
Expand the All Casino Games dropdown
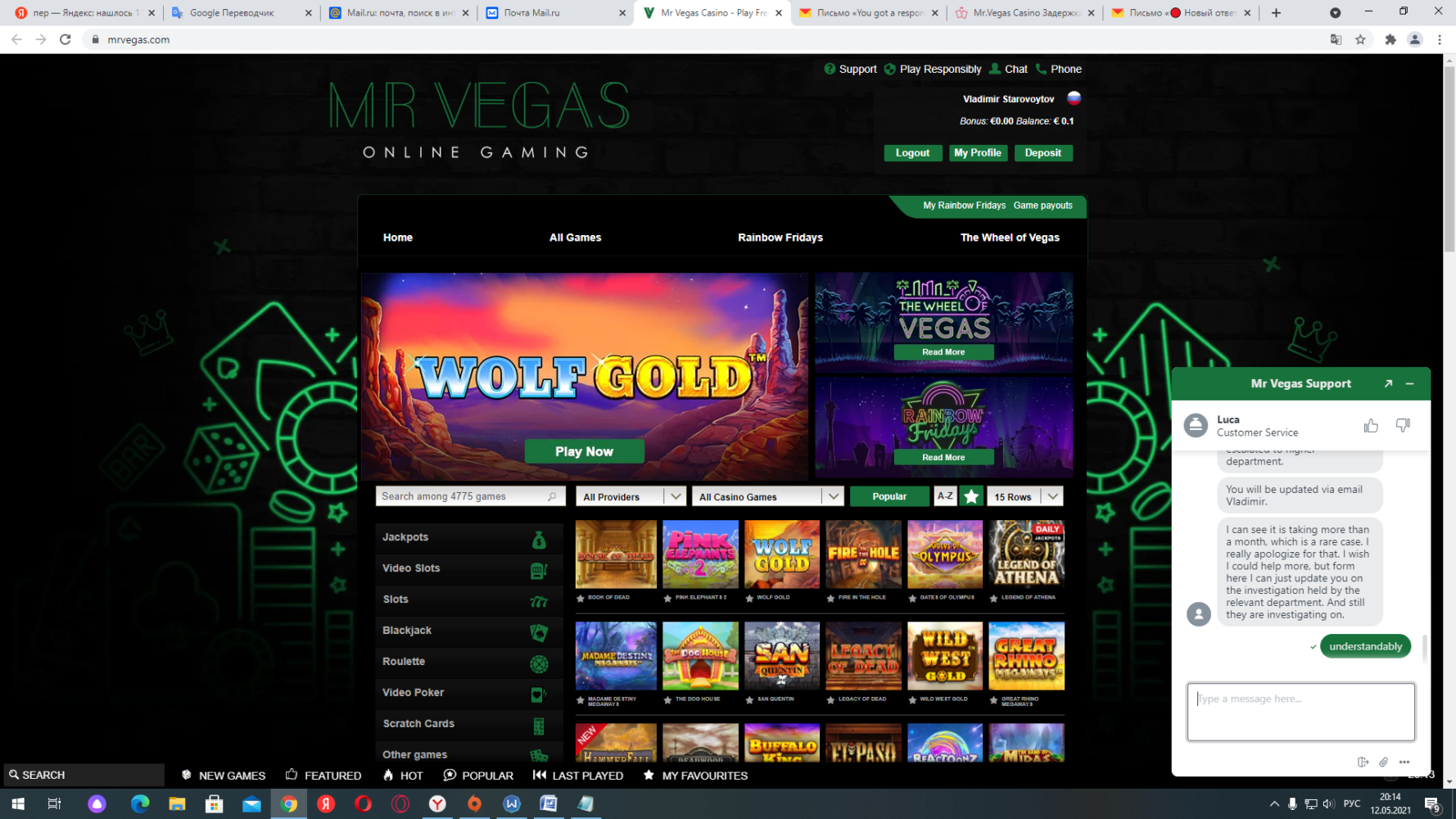[767, 496]
